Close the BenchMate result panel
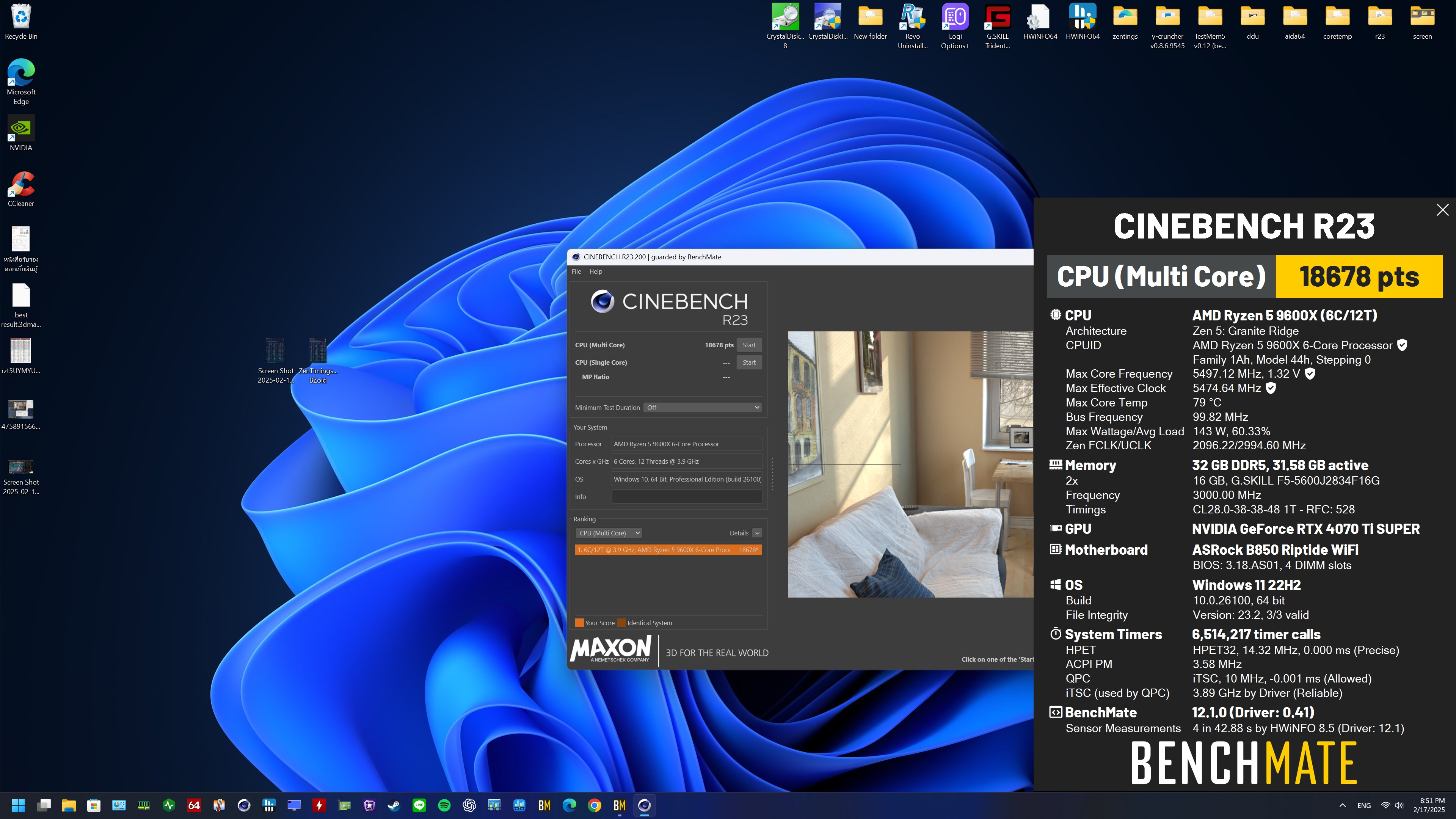Screen dimensions: 1456x819 (1442, 210)
